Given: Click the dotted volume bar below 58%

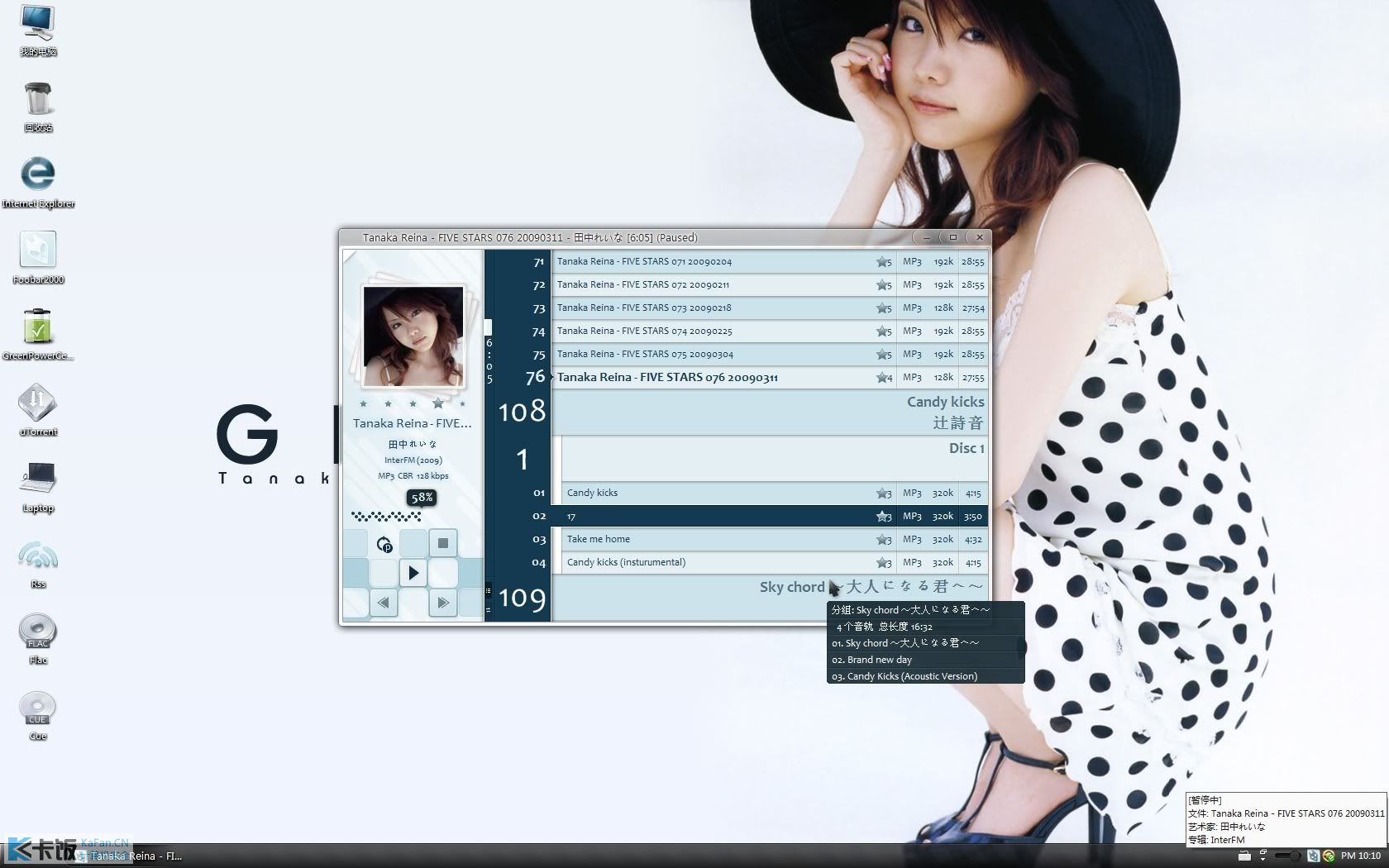Looking at the screenshot, I should 386,517.
